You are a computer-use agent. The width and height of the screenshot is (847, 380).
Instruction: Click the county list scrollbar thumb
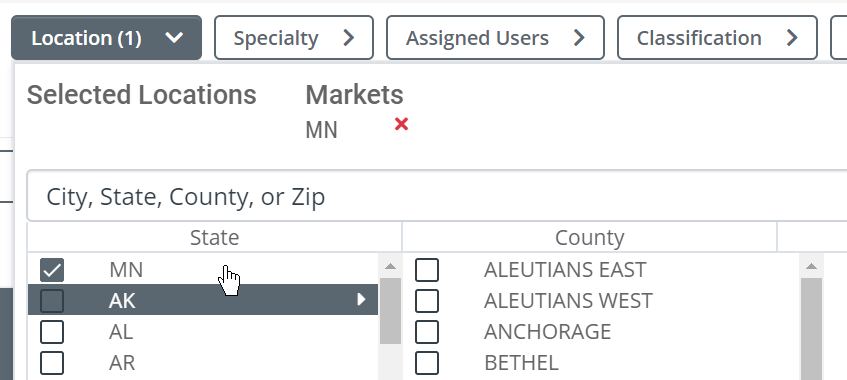[x=811, y=329]
